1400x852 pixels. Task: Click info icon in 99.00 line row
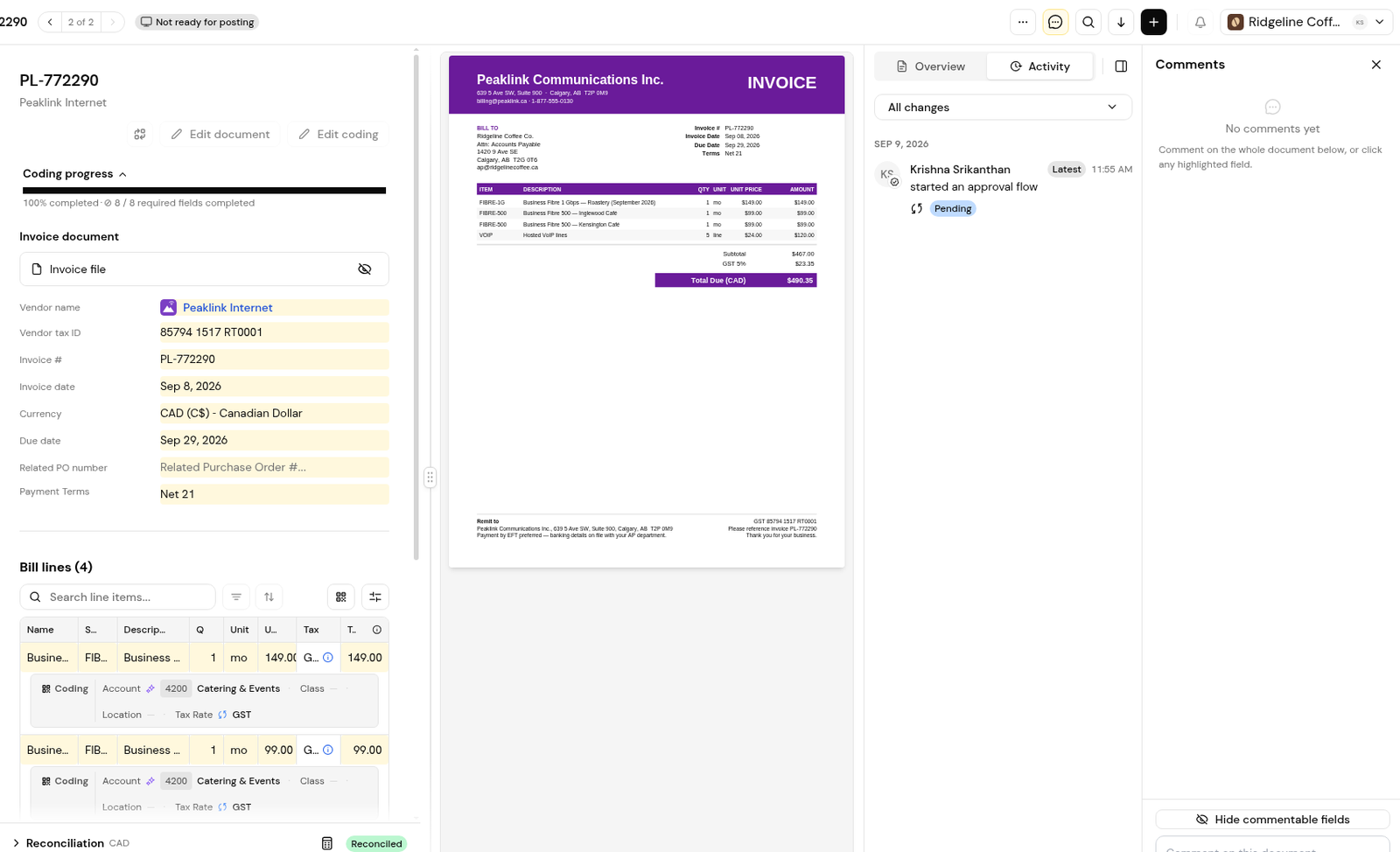tap(328, 750)
